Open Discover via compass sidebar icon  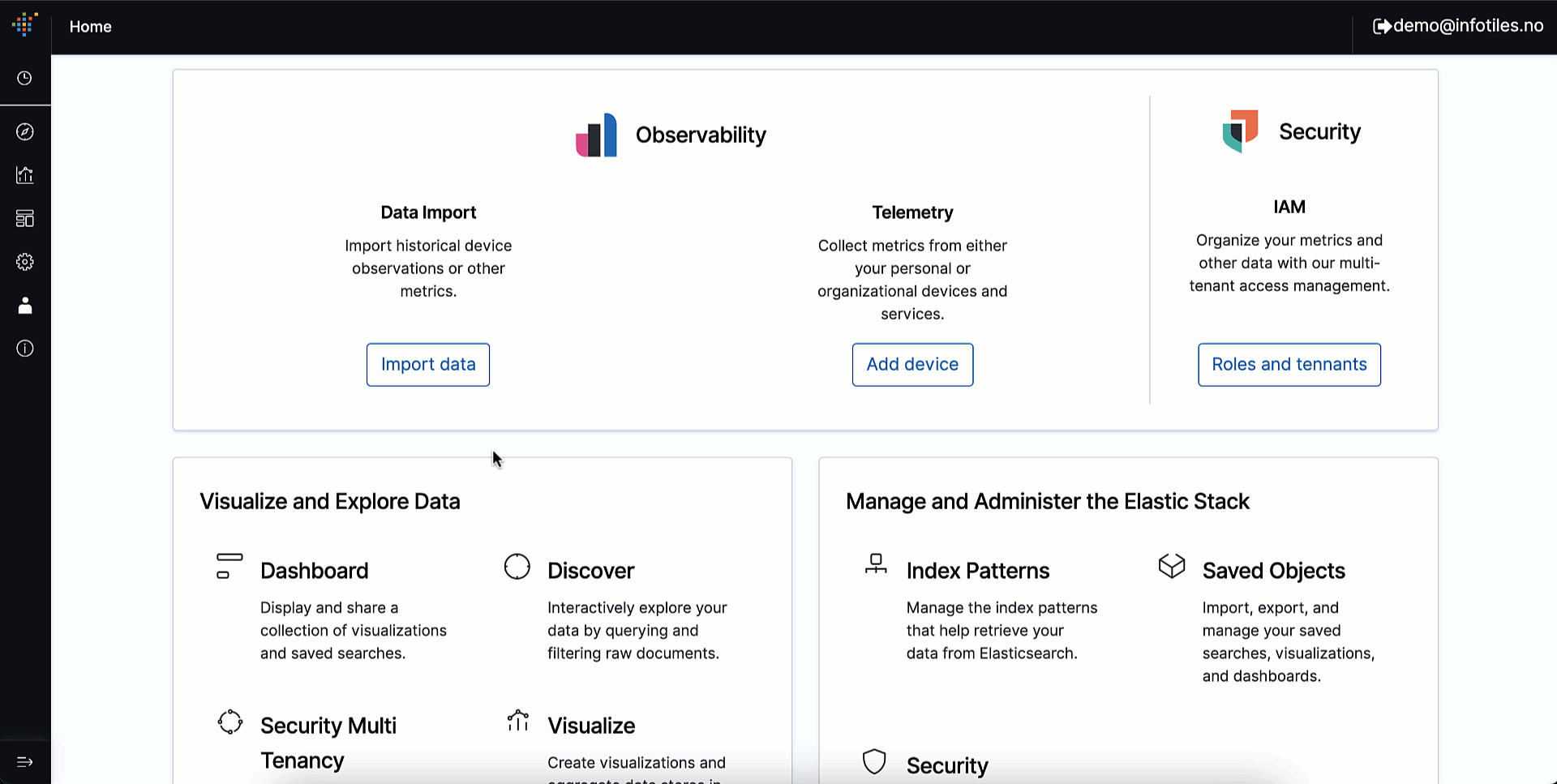pyautogui.click(x=25, y=131)
